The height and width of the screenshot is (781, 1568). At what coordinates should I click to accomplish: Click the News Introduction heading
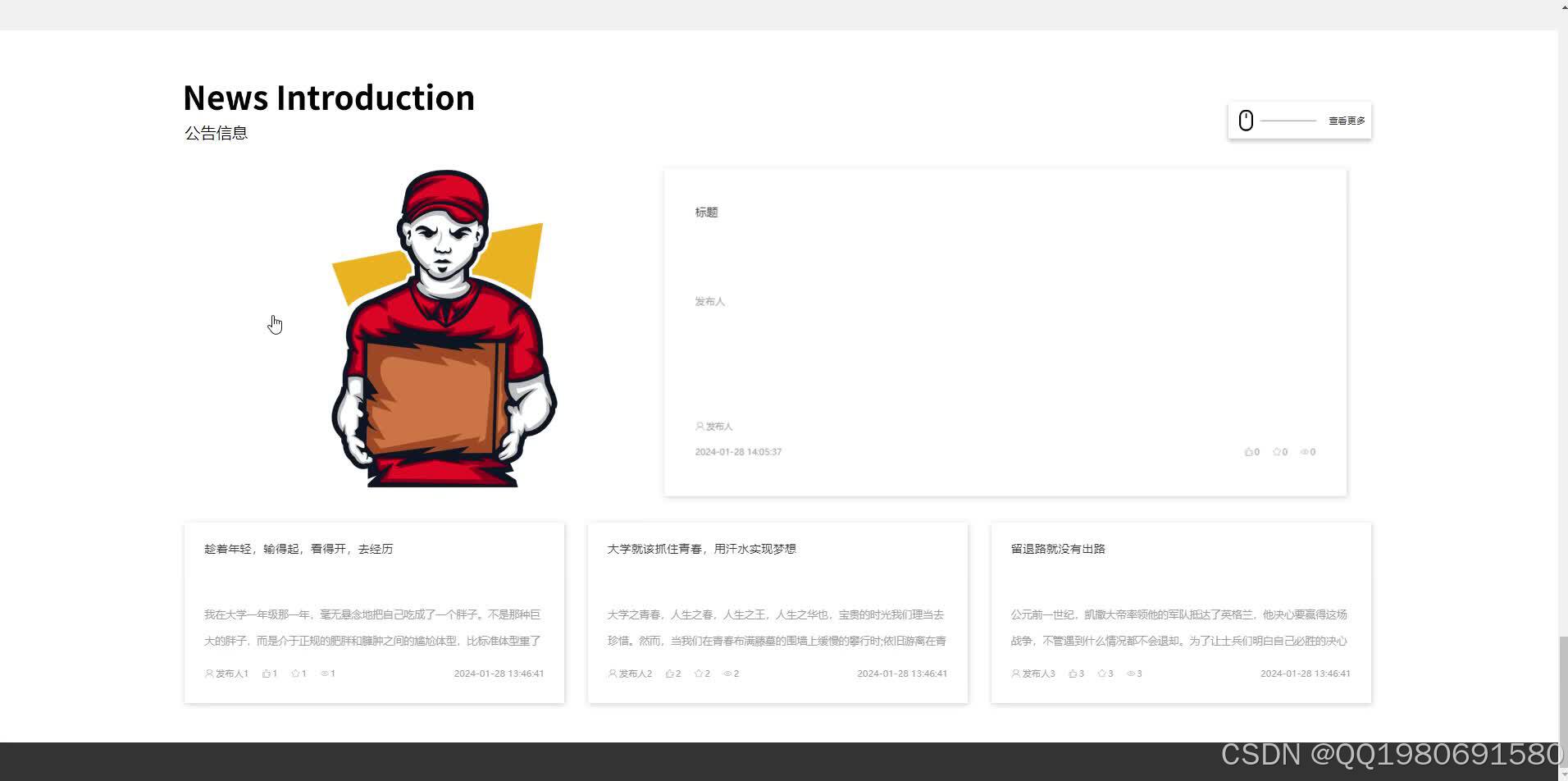(329, 98)
